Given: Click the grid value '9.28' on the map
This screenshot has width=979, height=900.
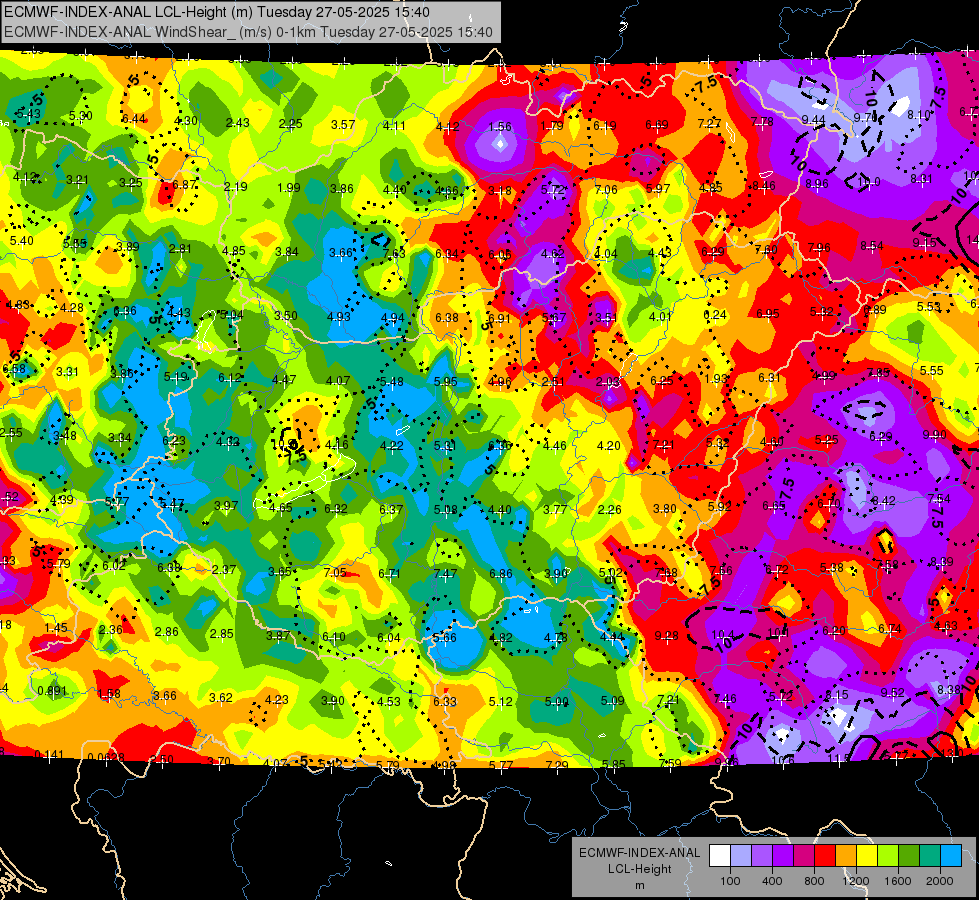Looking at the screenshot, I should 666,636.
